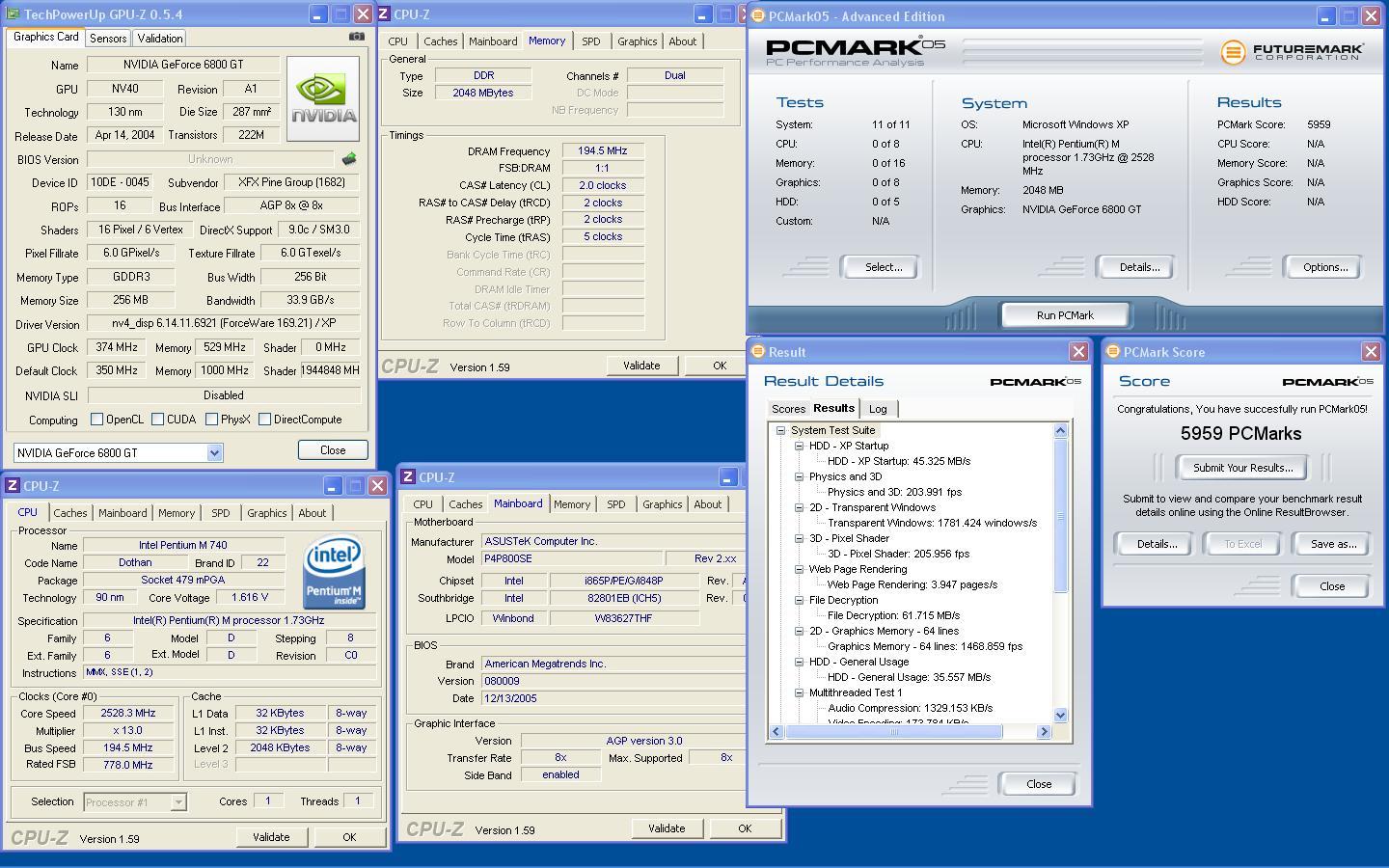The width and height of the screenshot is (1389, 868).
Task: Click the PCMark Score window title icon
Action: 1113,352
